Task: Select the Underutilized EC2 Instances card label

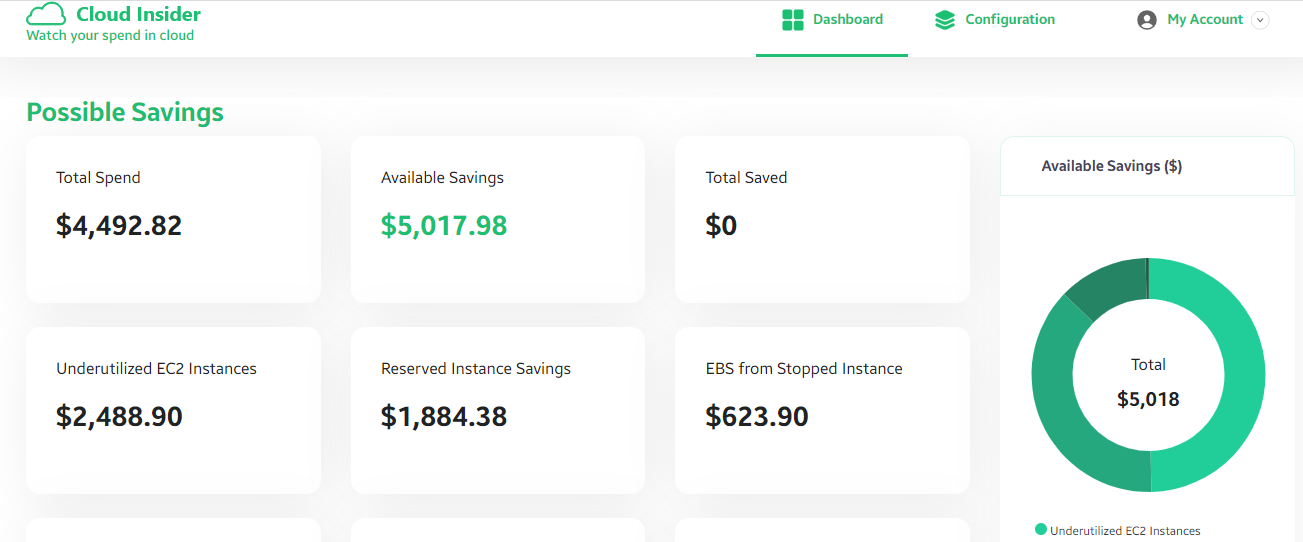Action: point(156,369)
